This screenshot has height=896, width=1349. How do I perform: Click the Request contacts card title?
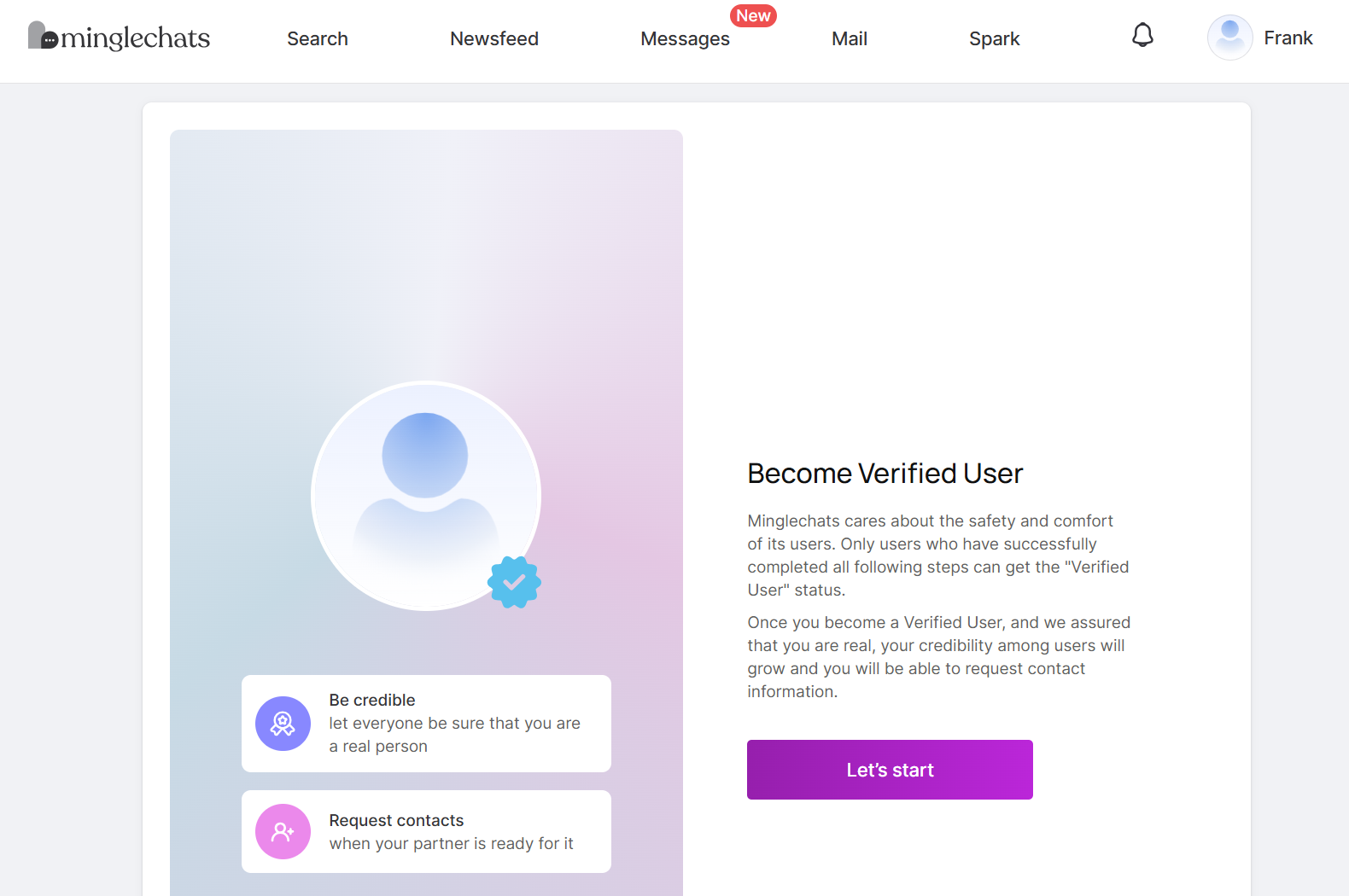[396, 820]
